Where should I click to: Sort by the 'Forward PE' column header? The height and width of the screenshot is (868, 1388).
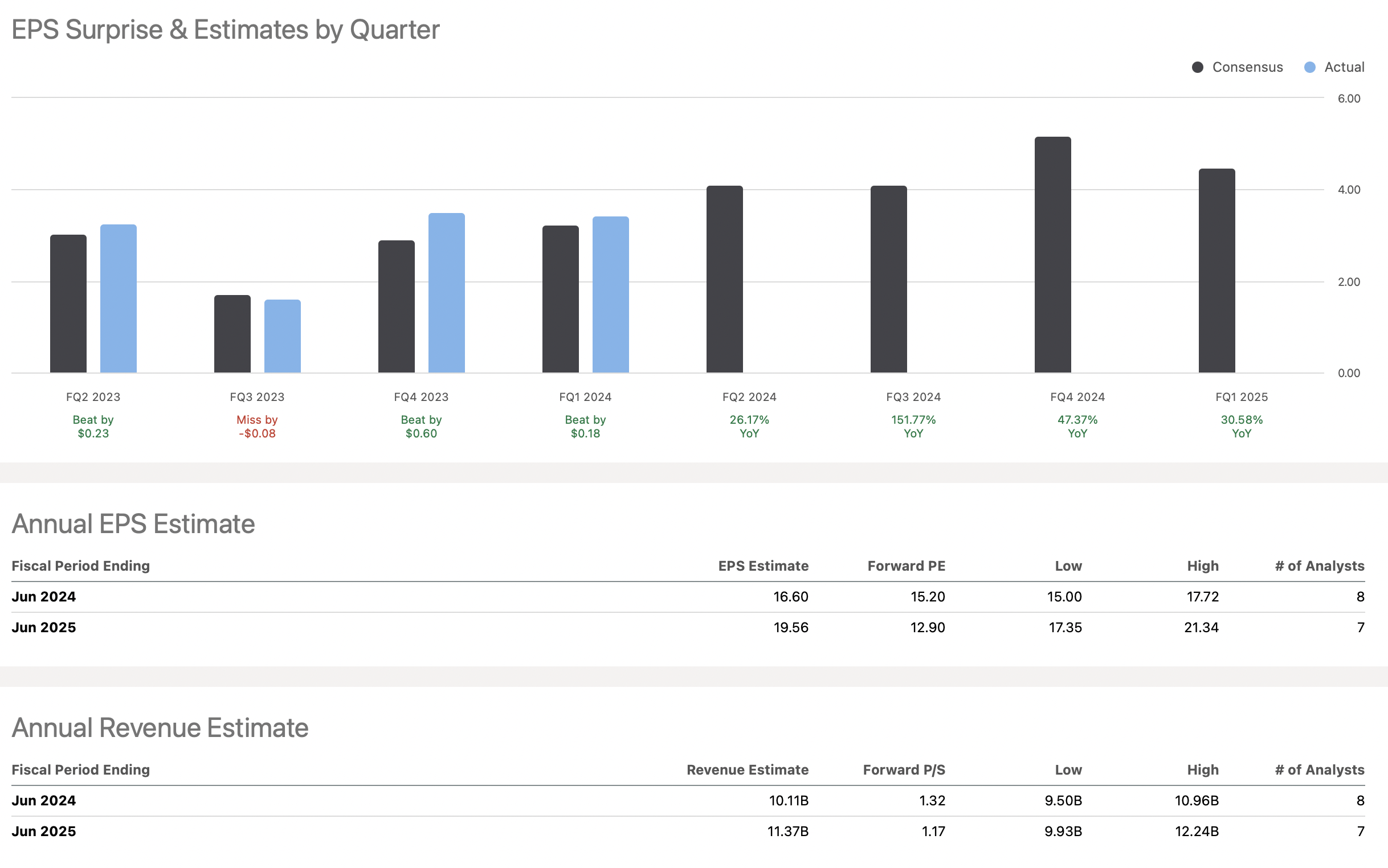click(906, 566)
